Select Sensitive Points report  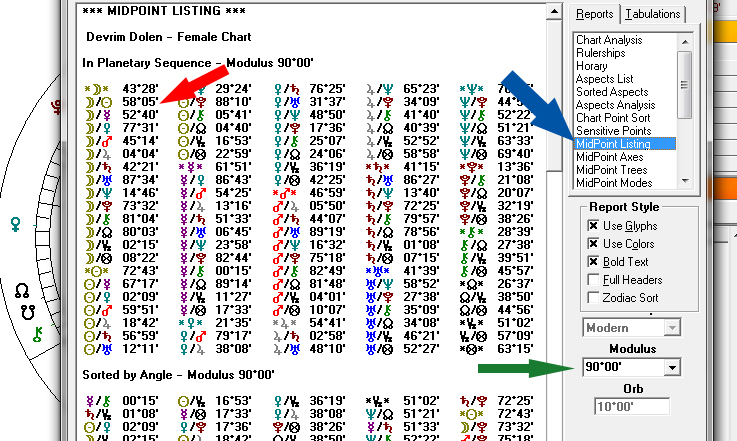coord(613,131)
